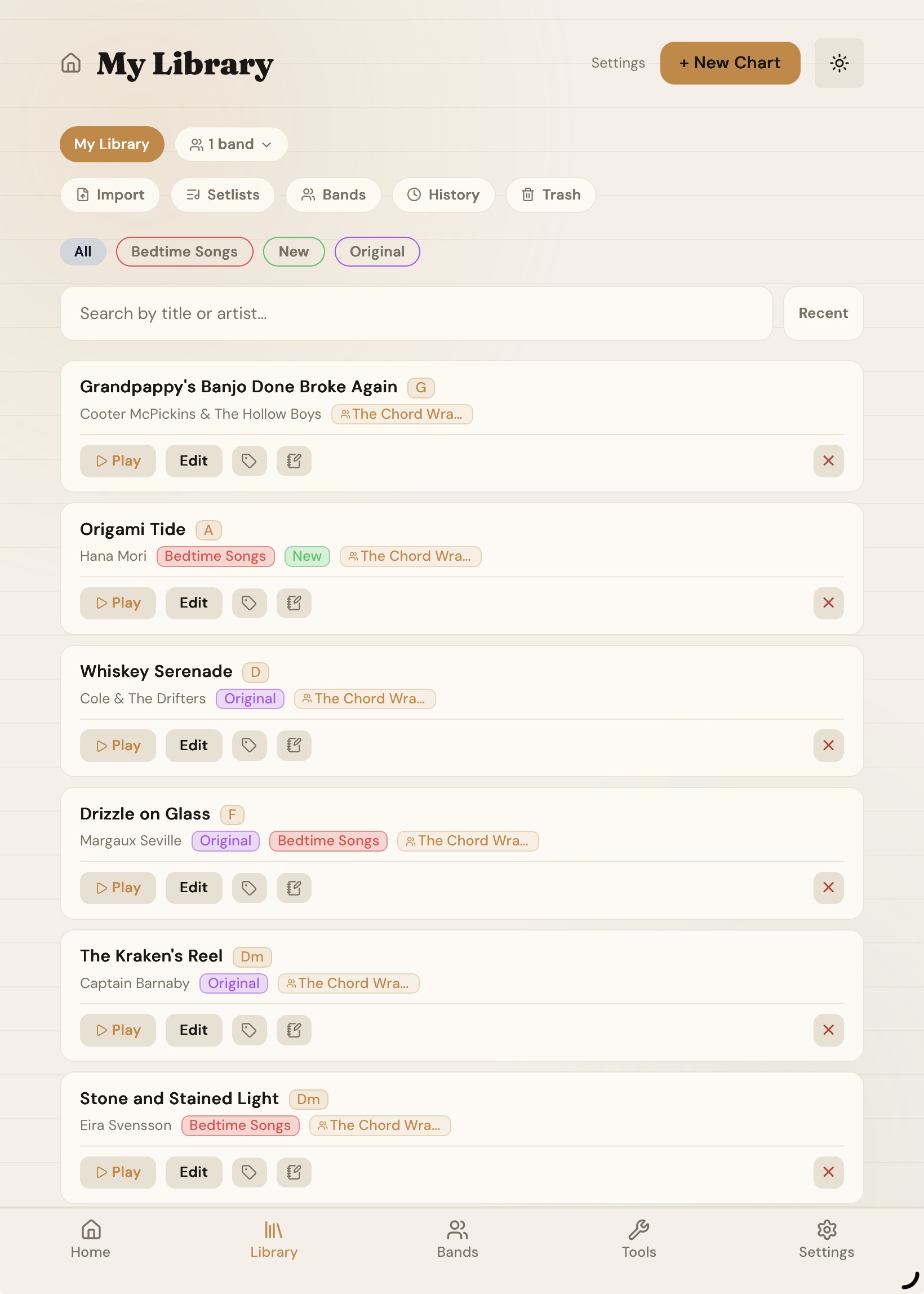
Task: Switch to the My Library tab
Action: (112, 144)
